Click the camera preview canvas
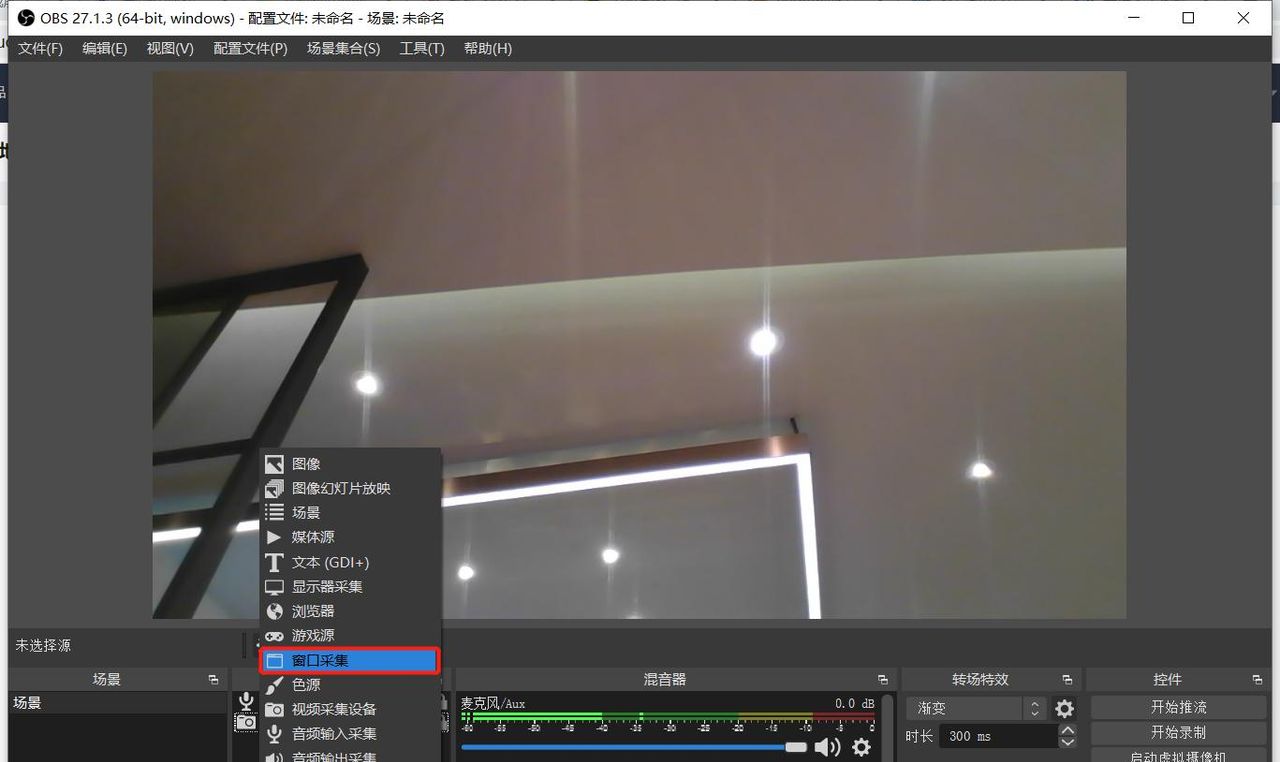1280x762 pixels. point(639,345)
